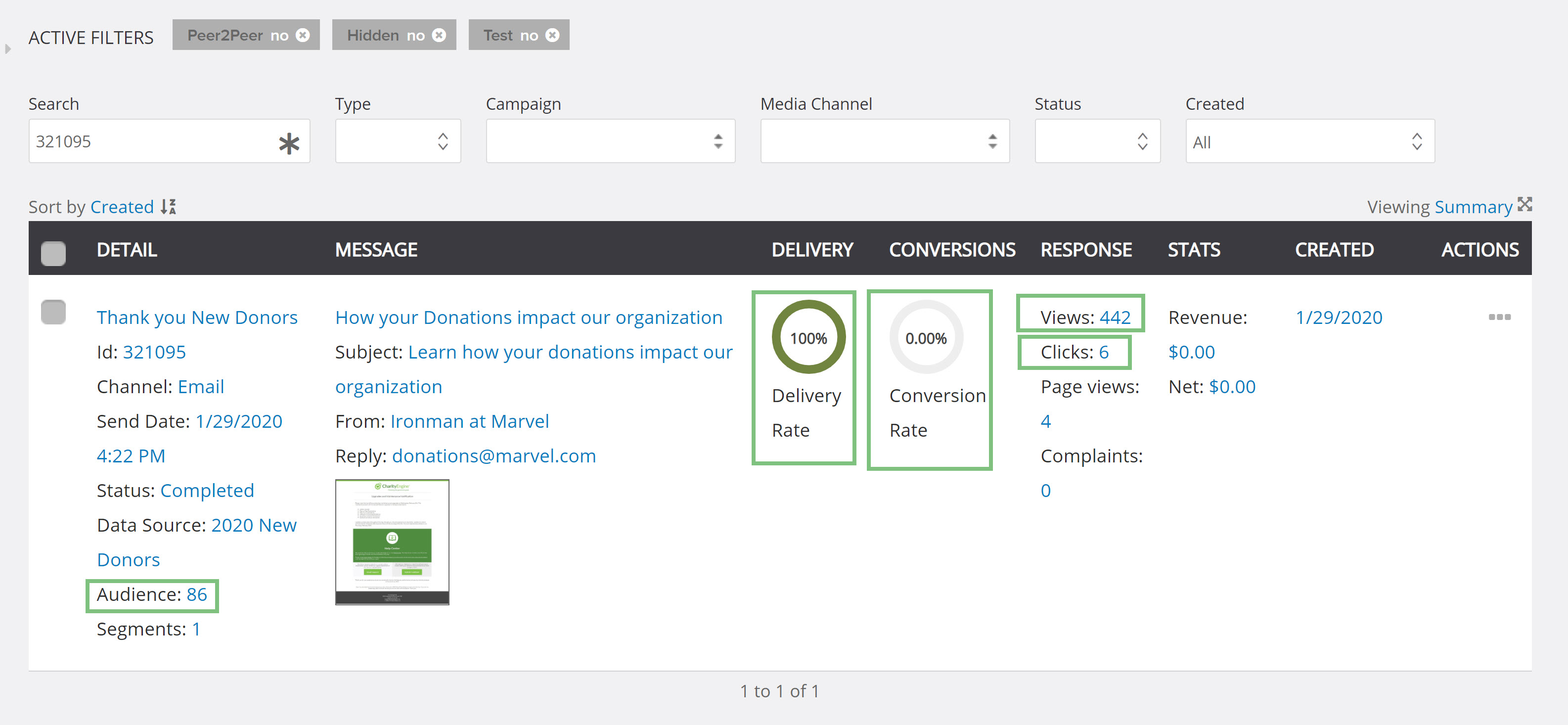Open the Campaign dropdown
1568x725 pixels.
point(611,141)
